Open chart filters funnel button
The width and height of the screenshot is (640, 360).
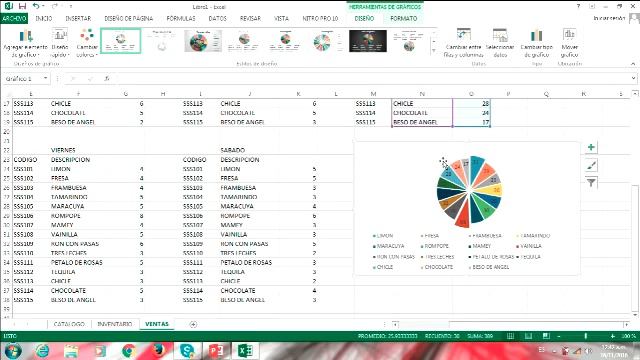click(x=591, y=183)
